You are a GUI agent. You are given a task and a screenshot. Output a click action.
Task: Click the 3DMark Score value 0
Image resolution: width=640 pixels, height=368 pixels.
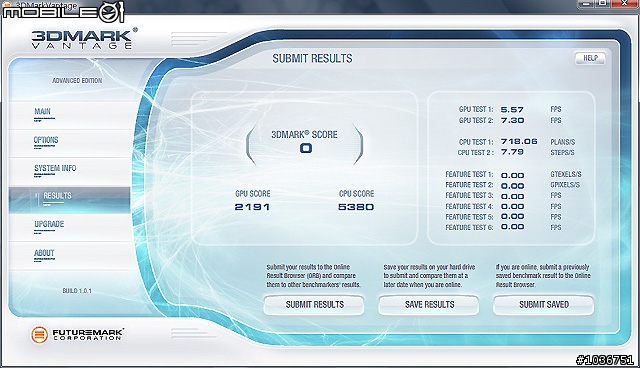[x=306, y=148]
